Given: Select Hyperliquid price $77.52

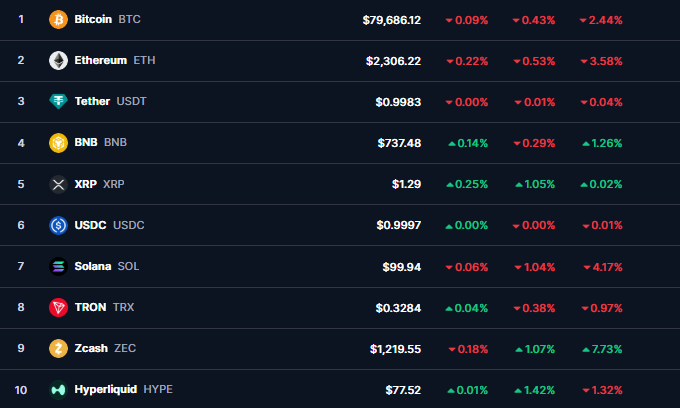Looking at the screenshot, I should (403, 390).
